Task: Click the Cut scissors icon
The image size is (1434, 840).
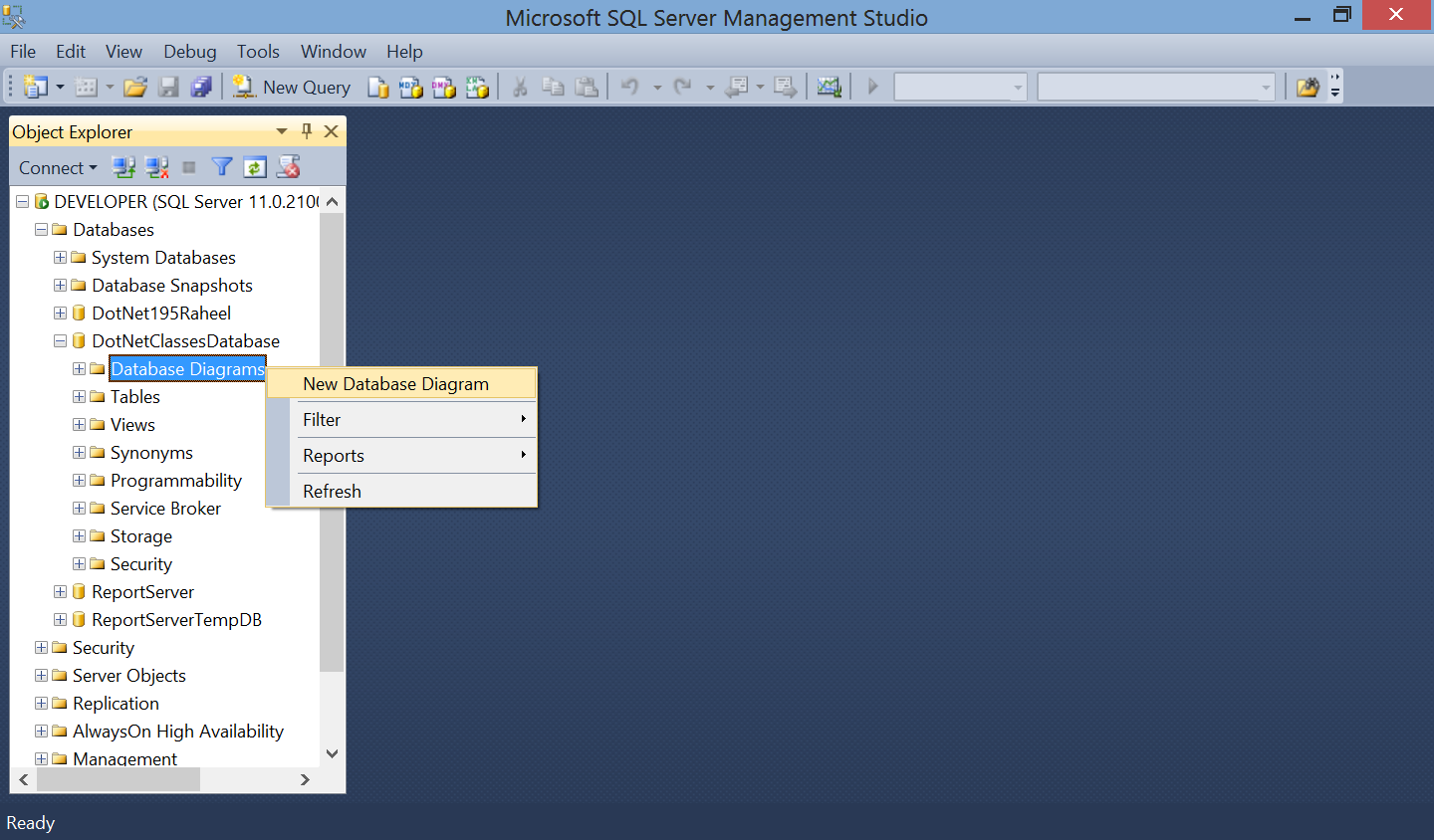Action: pos(520,88)
